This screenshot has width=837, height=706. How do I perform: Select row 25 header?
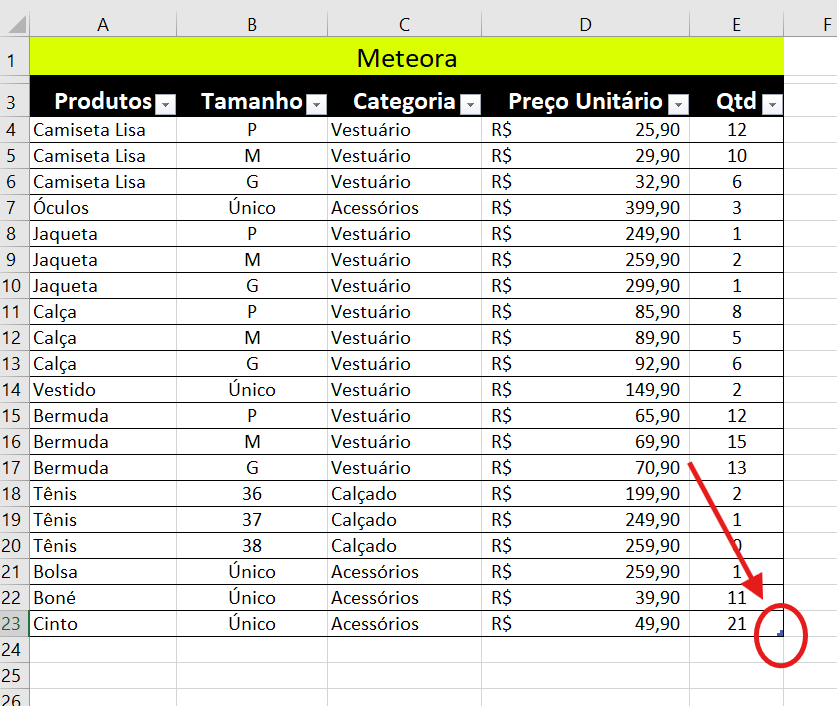(x=14, y=676)
